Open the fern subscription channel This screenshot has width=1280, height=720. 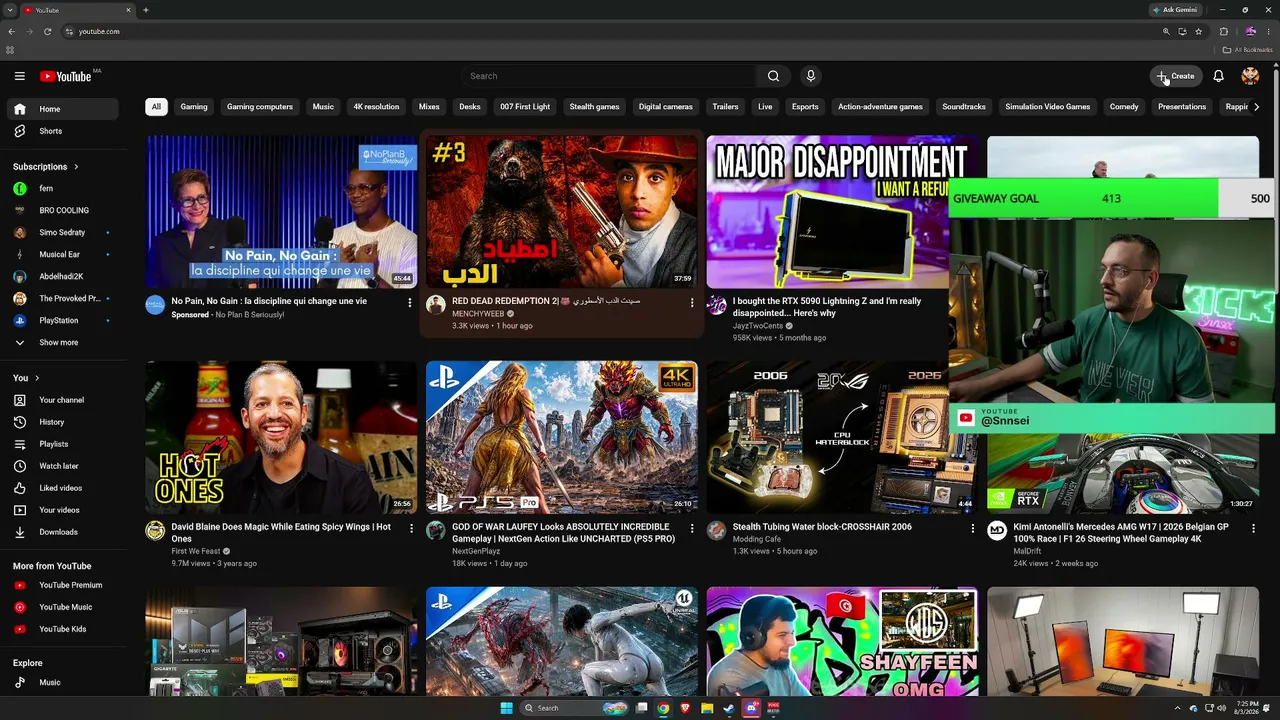point(61,188)
